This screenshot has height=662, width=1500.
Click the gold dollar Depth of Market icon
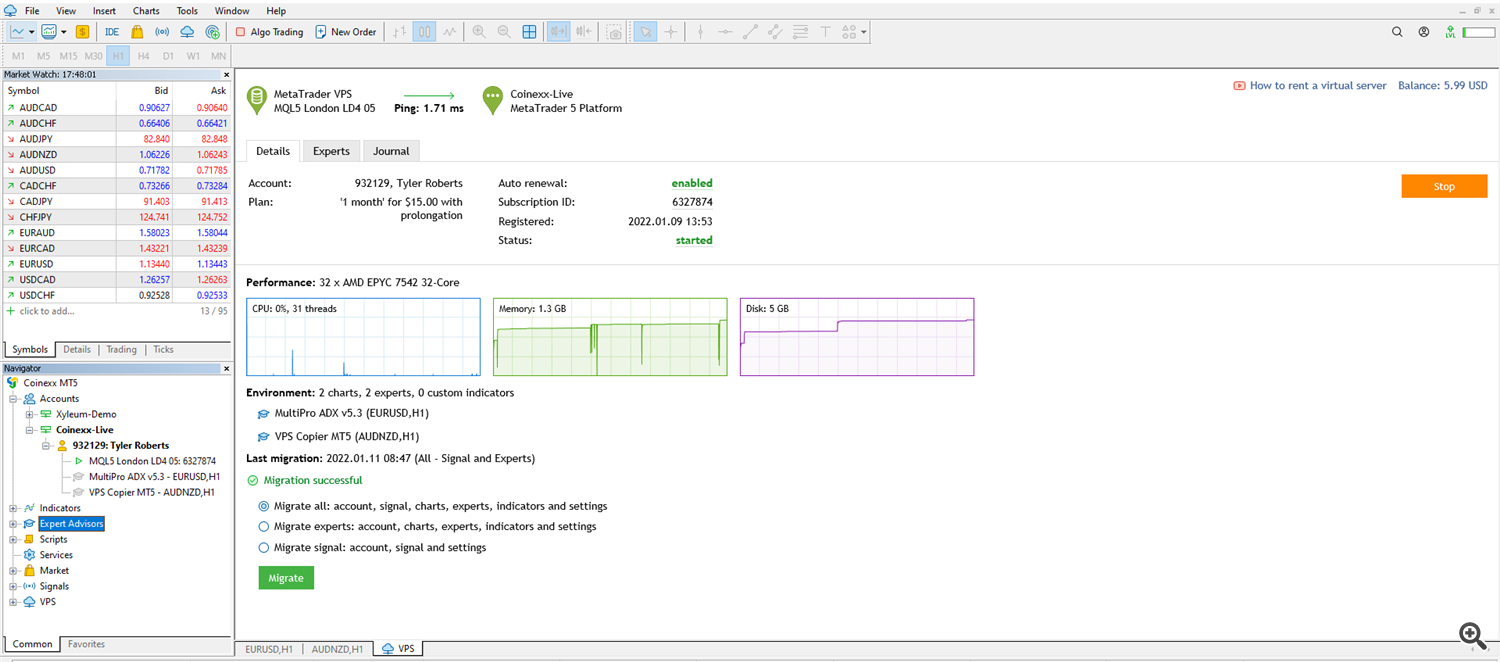point(82,32)
